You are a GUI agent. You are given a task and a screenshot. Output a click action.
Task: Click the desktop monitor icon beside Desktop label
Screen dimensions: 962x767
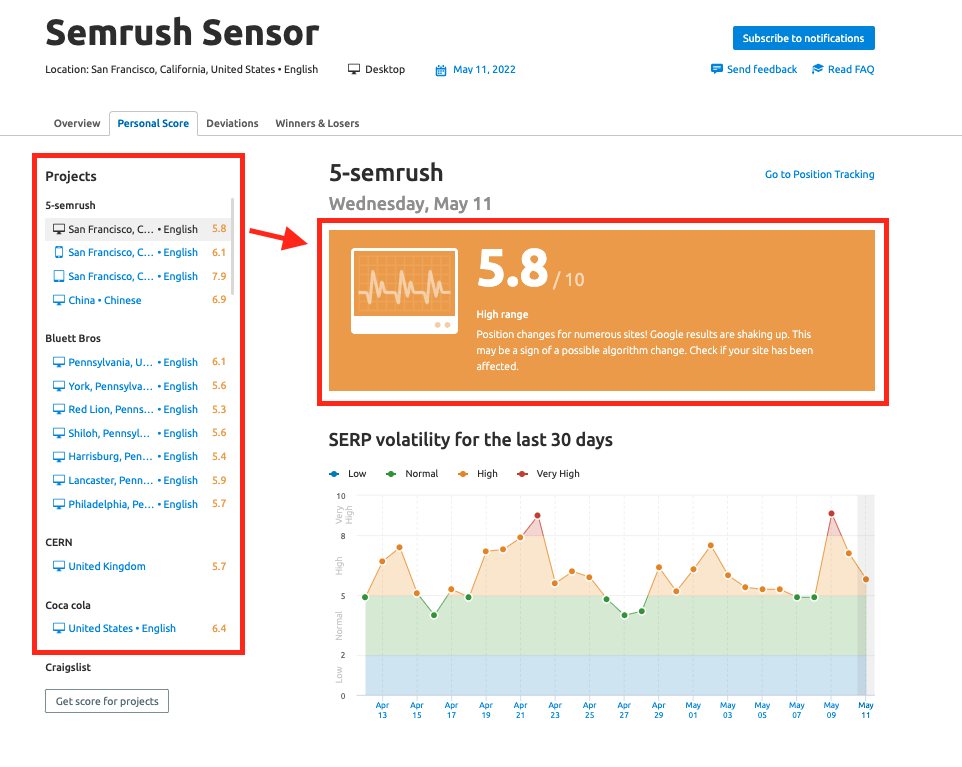(x=354, y=69)
